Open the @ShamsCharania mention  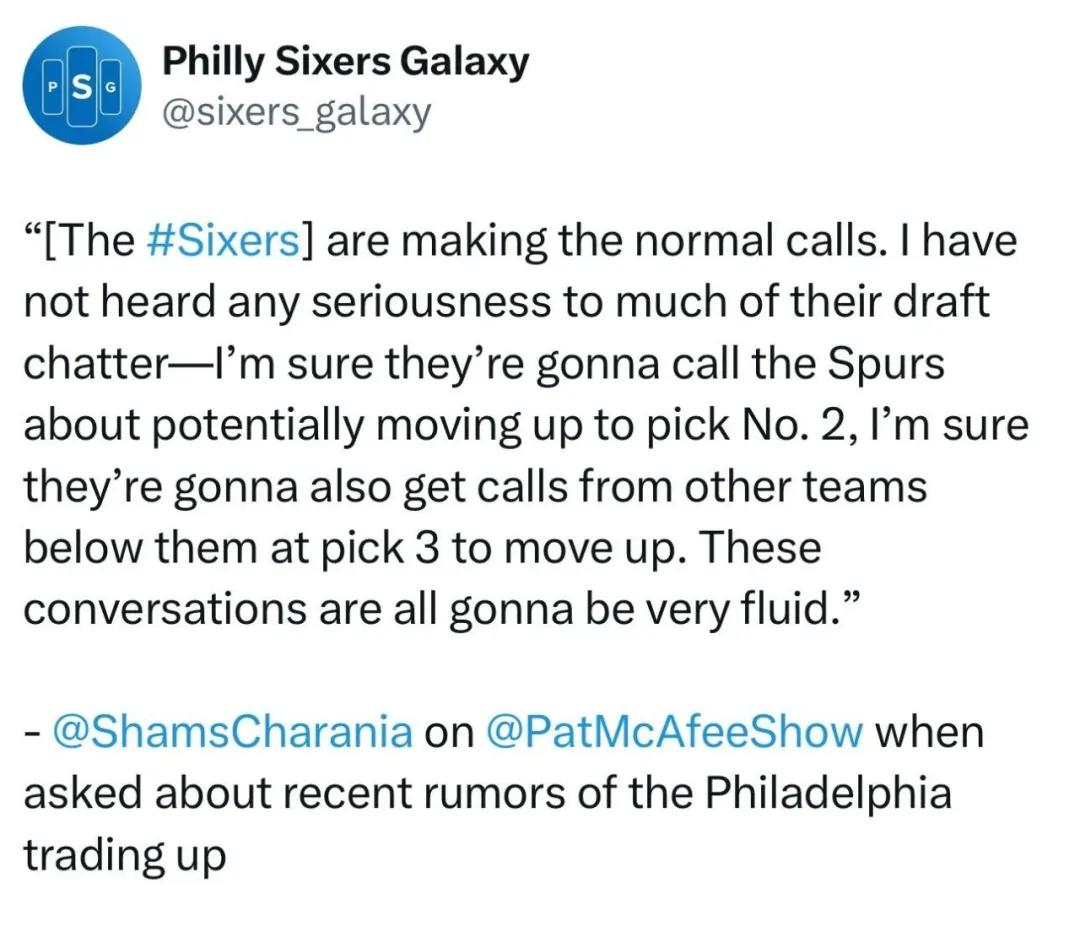coord(233,732)
